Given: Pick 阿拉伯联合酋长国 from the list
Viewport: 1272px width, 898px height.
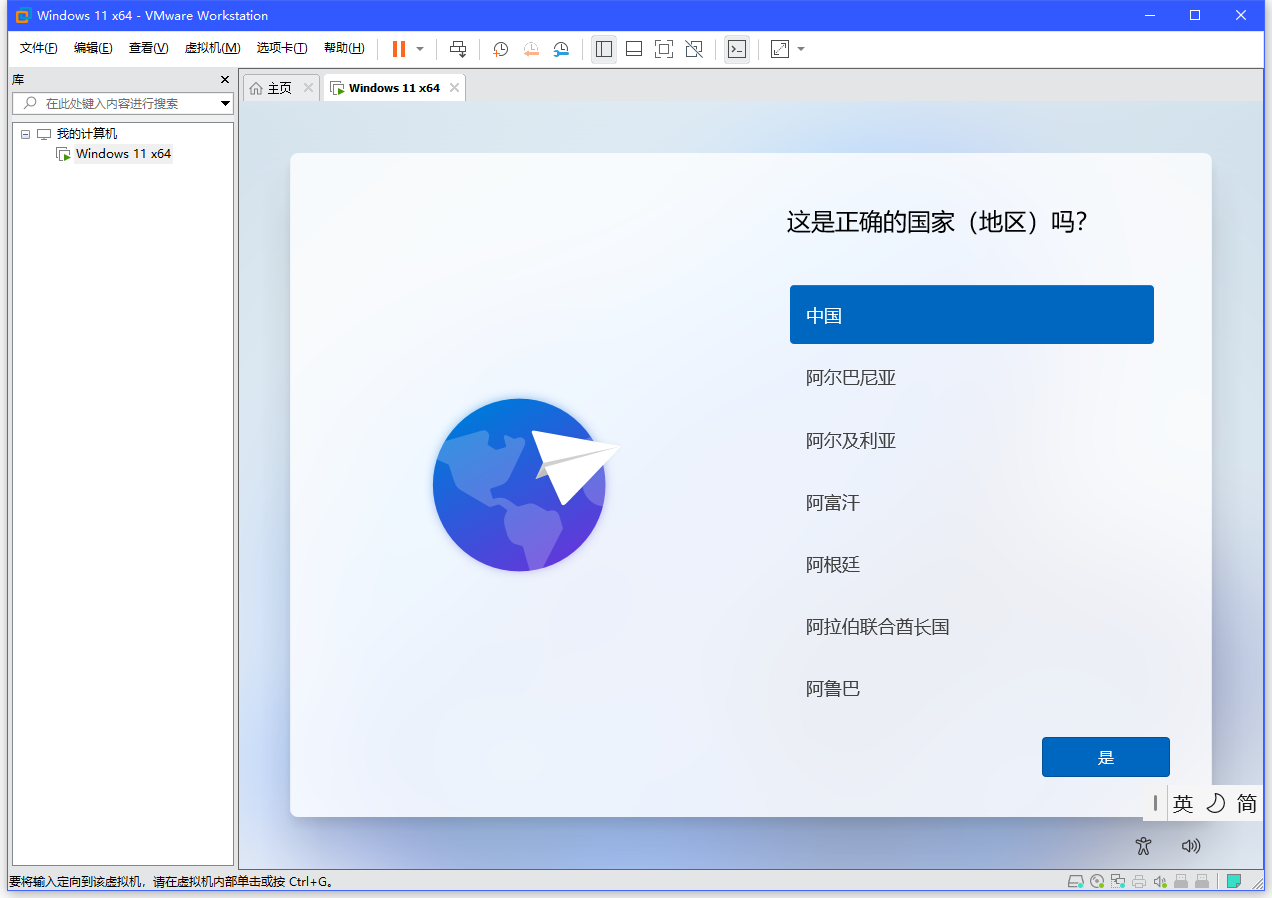Looking at the screenshot, I should 972,627.
